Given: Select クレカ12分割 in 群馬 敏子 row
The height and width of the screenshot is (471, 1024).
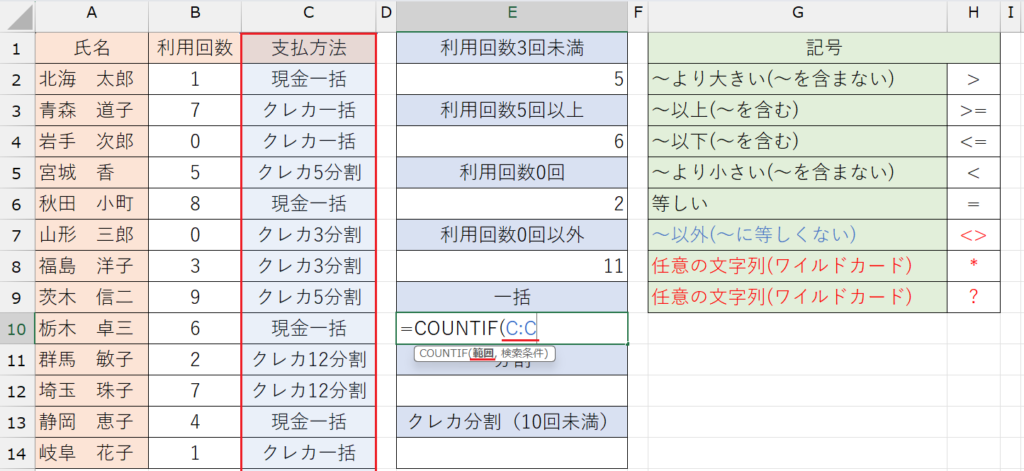Looking at the screenshot, I should pyautogui.click(x=309, y=360).
